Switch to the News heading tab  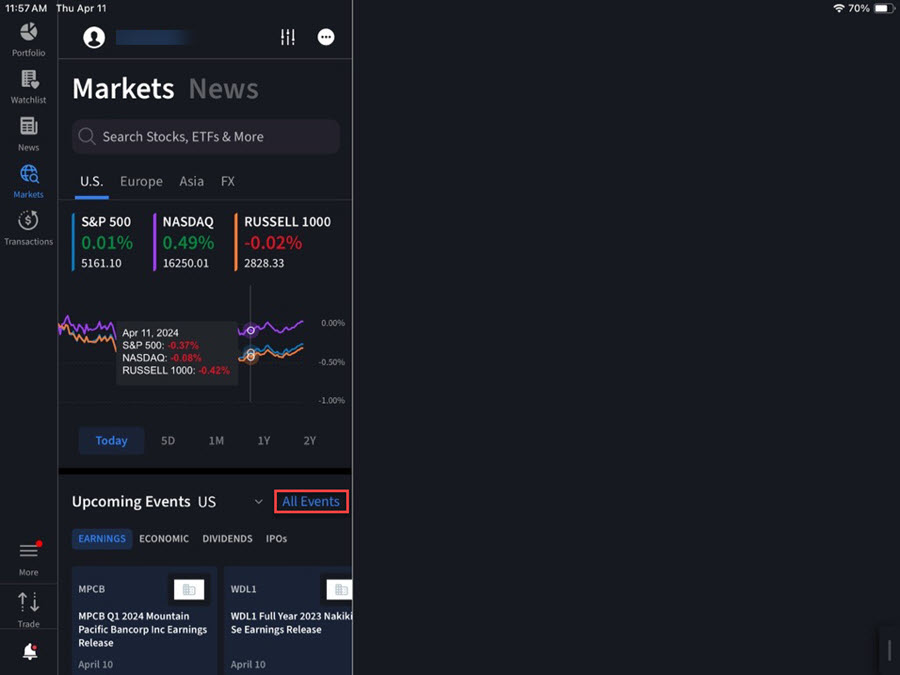[223, 89]
